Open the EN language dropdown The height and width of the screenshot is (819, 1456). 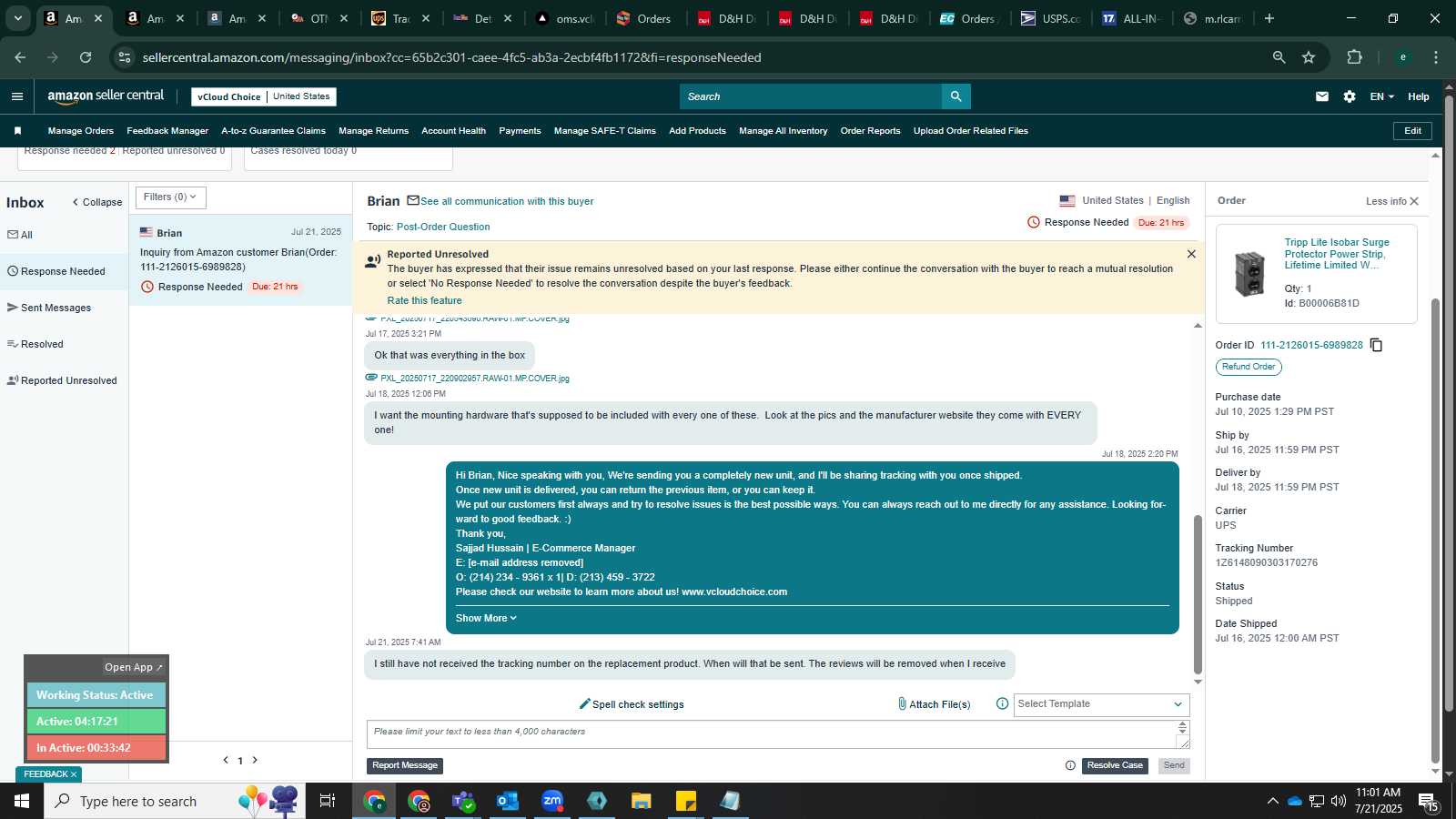pyautogui.click(x=1381, y=96)
